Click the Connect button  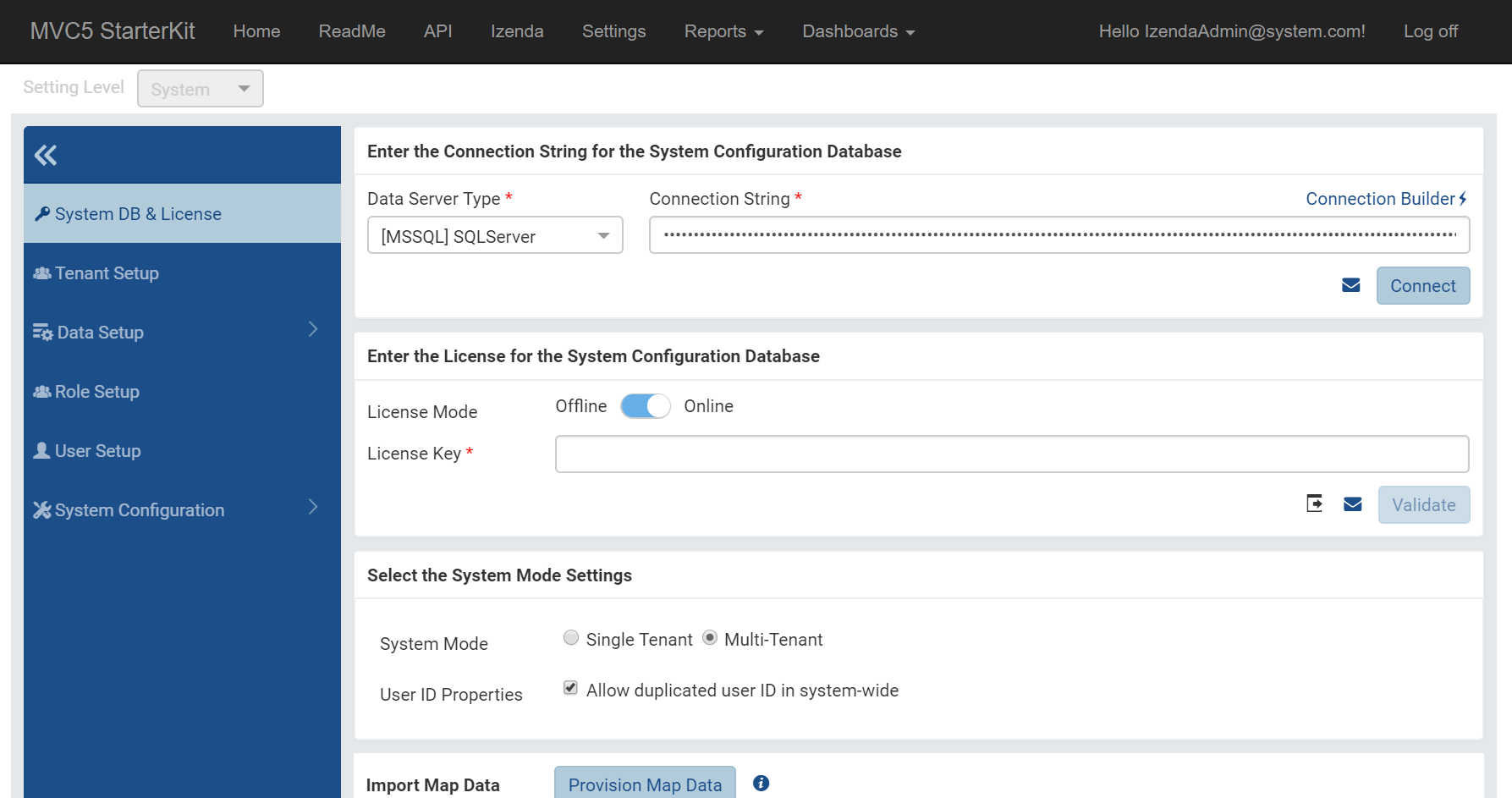coord(1423,285)
